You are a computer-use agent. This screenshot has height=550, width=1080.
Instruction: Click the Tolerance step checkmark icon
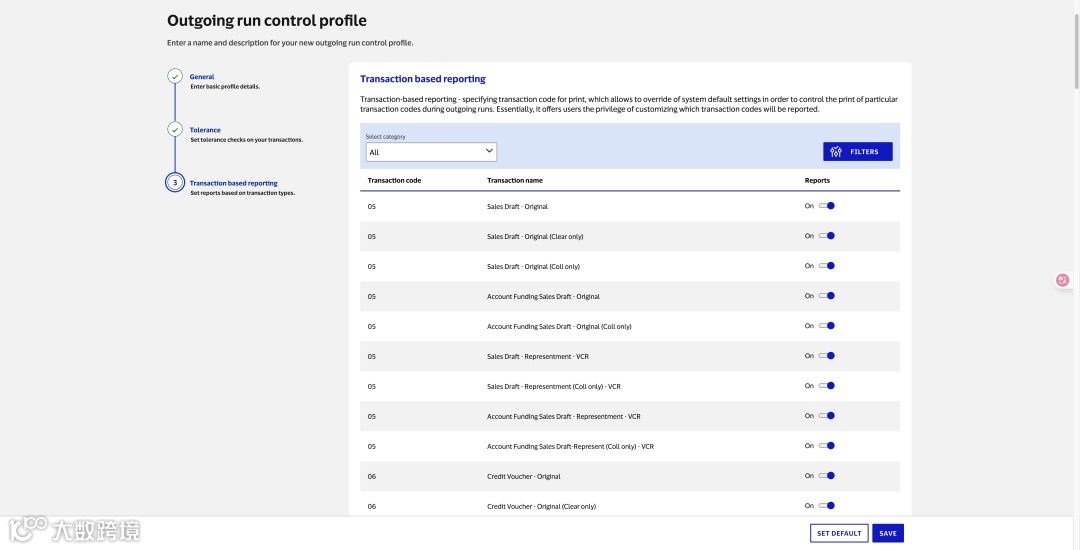click(175, 129)
